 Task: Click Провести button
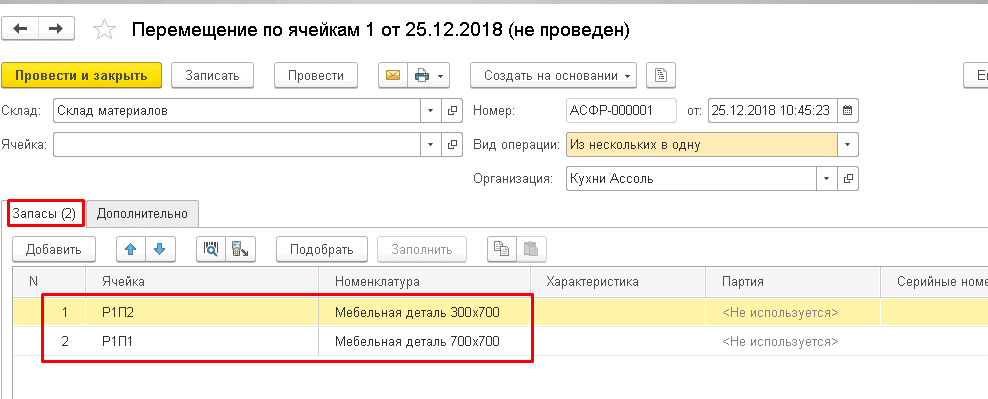(x=316, y=76)
